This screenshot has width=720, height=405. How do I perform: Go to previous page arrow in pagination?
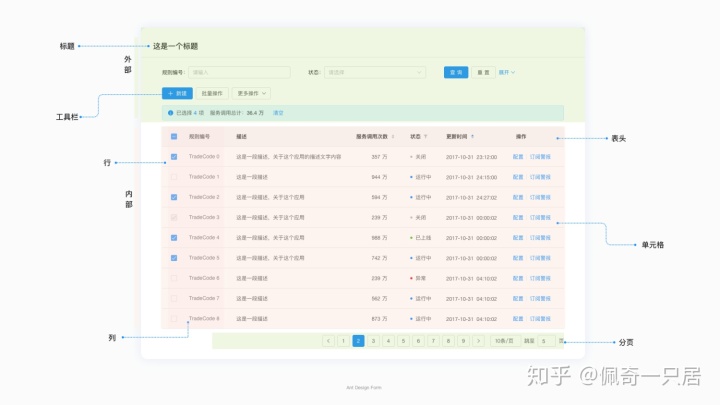pyautogui.click(x=328, y=341)
